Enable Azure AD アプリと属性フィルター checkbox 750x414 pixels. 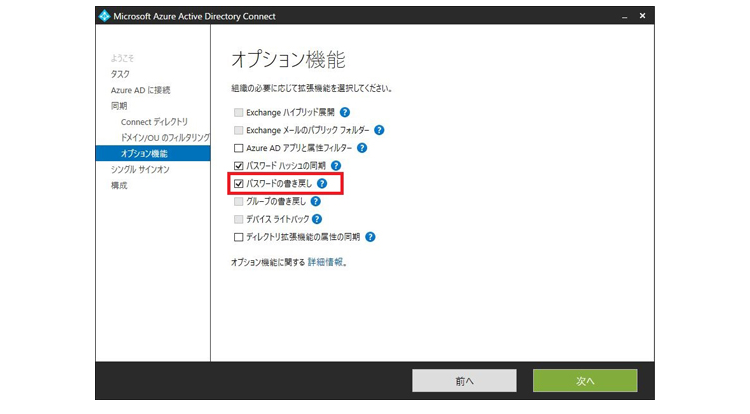tap(238, 148)
